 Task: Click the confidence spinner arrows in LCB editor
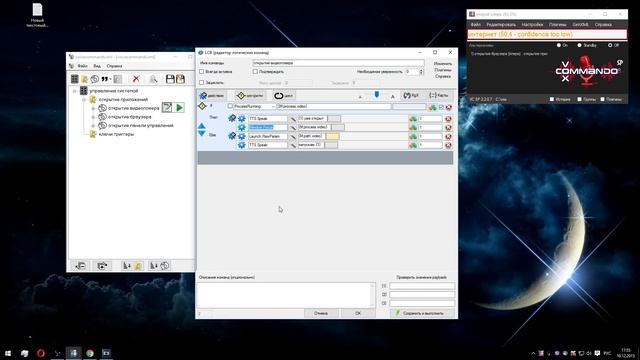coord(421,72)
